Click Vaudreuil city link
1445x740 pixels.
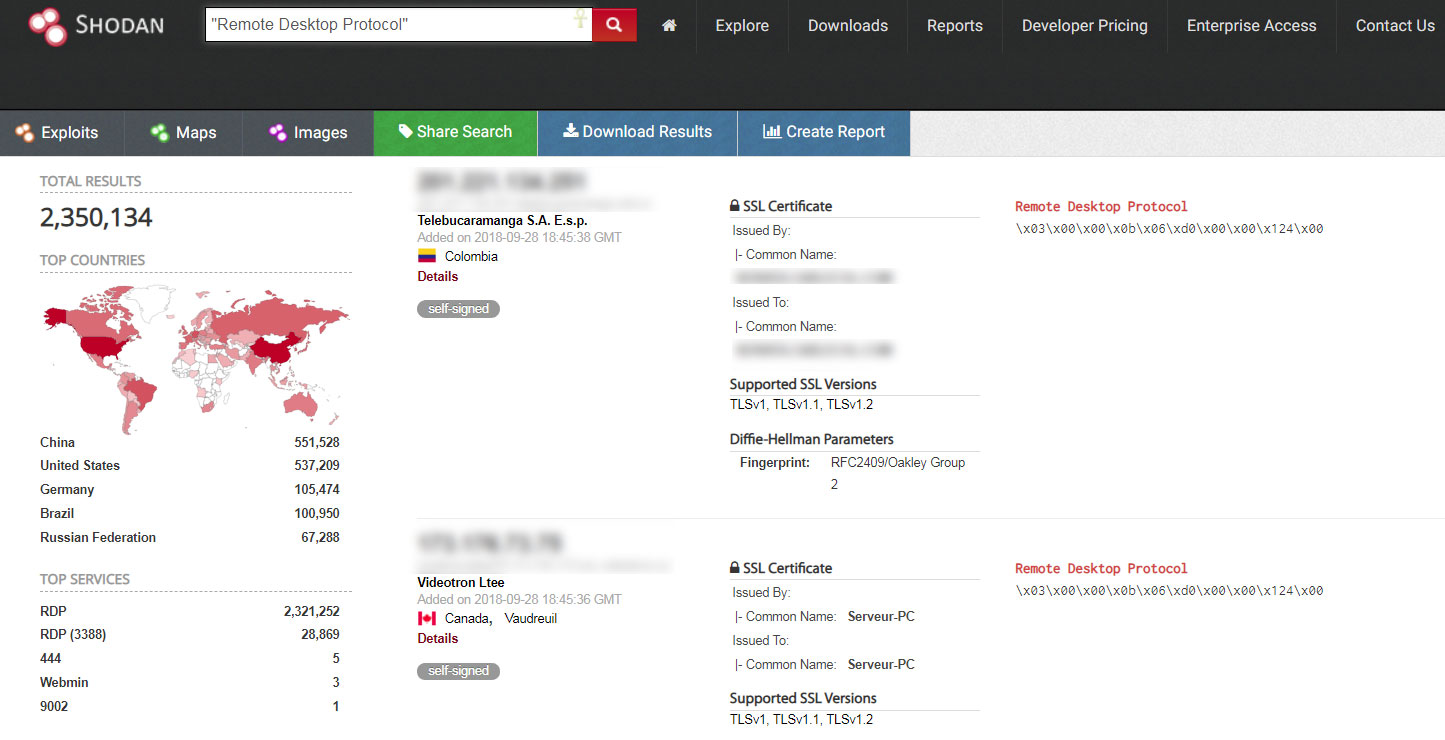tap(530, 618)
